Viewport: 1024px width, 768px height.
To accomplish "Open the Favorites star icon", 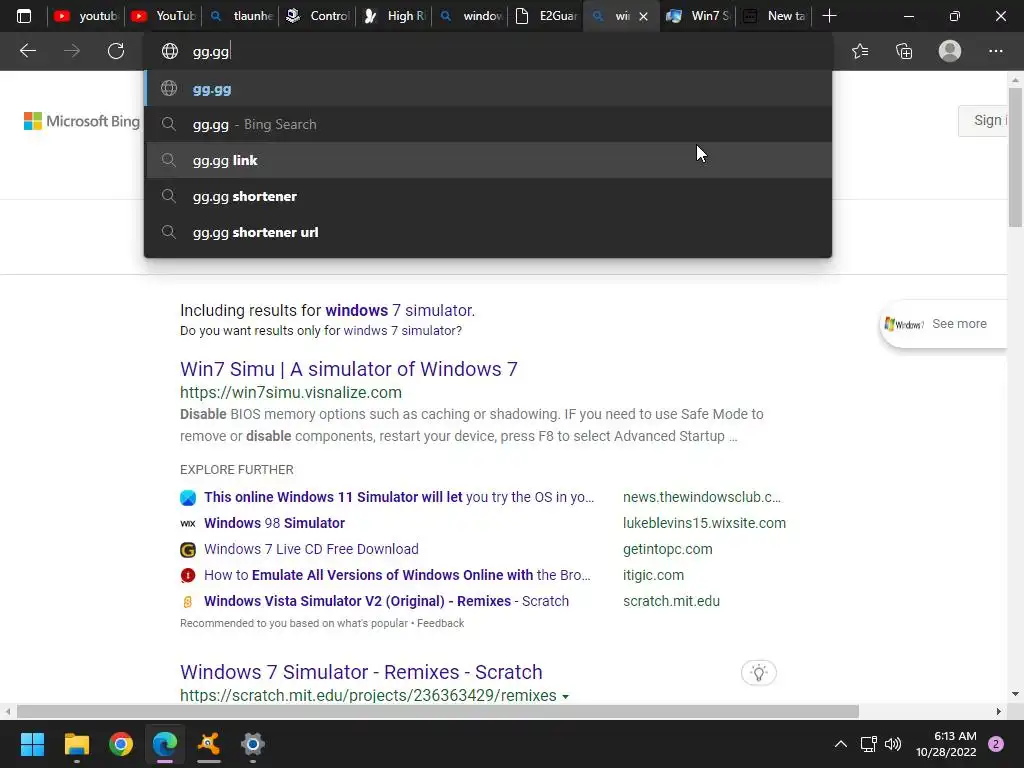I will click(860, 51).
